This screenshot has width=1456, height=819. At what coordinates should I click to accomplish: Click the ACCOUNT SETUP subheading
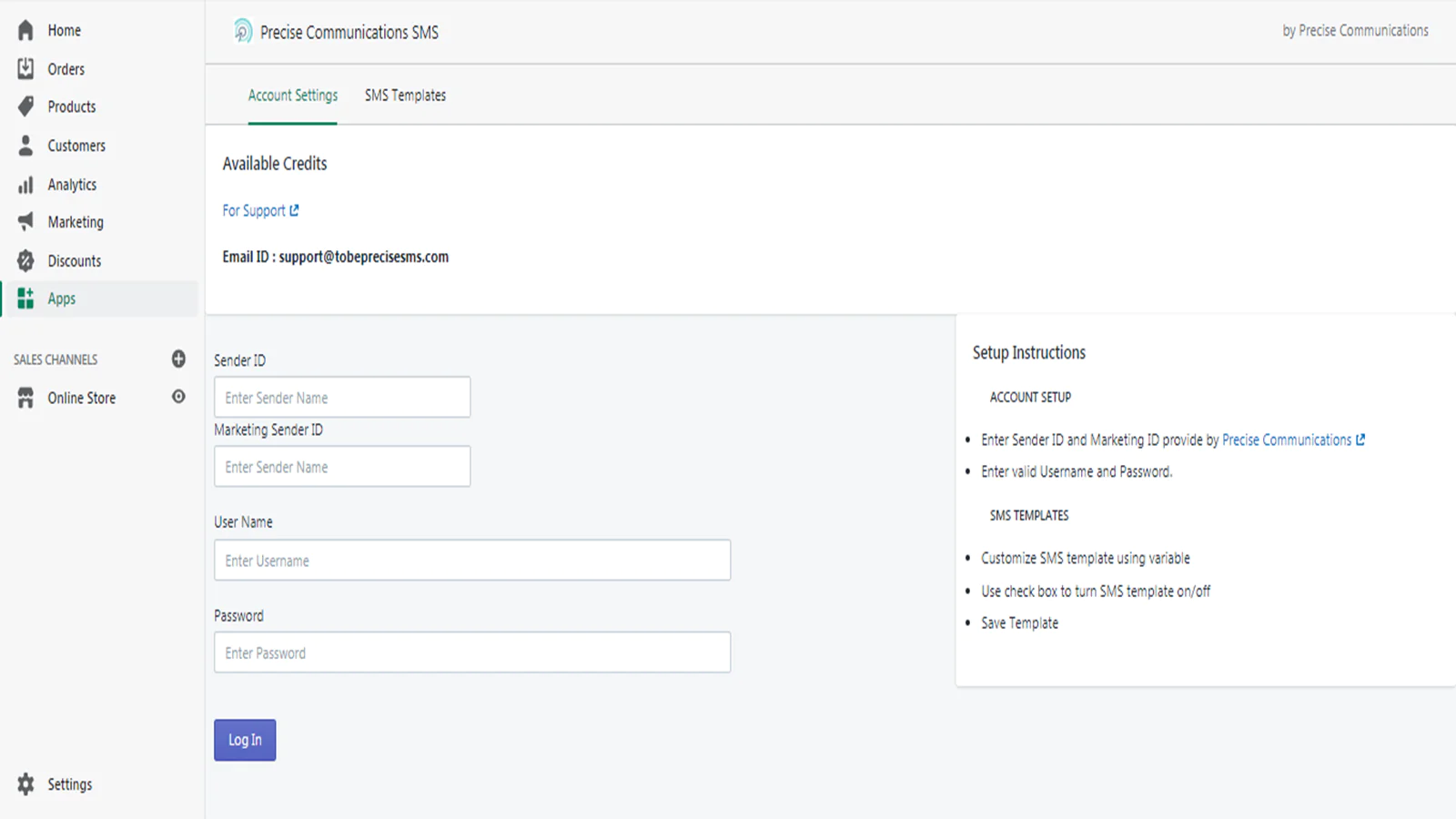[x=1030, y=397]
